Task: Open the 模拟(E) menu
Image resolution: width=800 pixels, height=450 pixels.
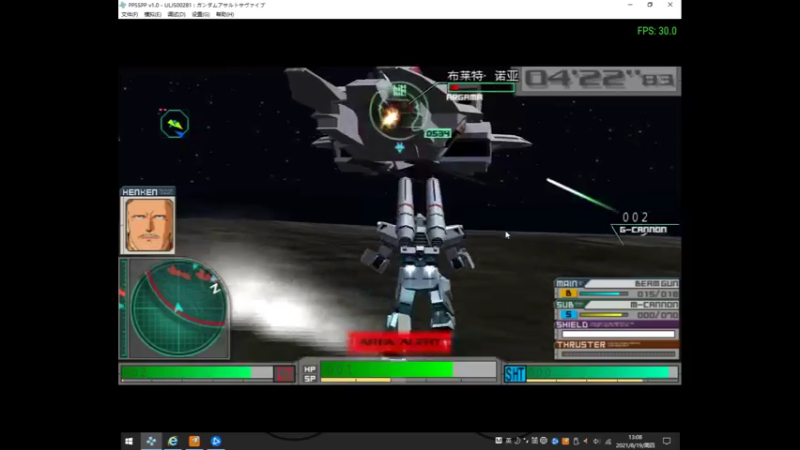Action: click(x=153, y=14)
